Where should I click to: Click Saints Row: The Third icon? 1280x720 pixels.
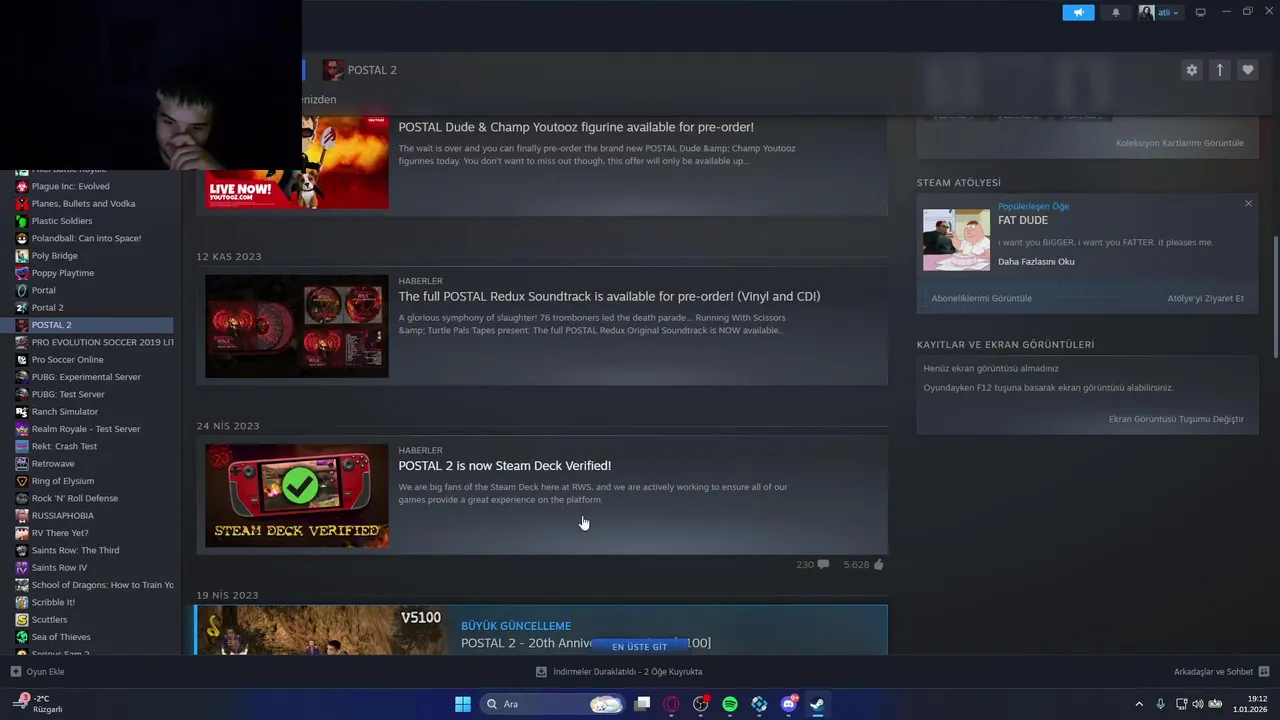click(22, 550)
